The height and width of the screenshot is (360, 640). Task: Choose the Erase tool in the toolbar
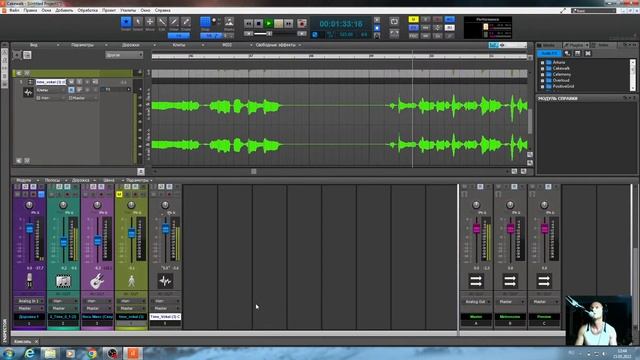(x=186, y=22)
